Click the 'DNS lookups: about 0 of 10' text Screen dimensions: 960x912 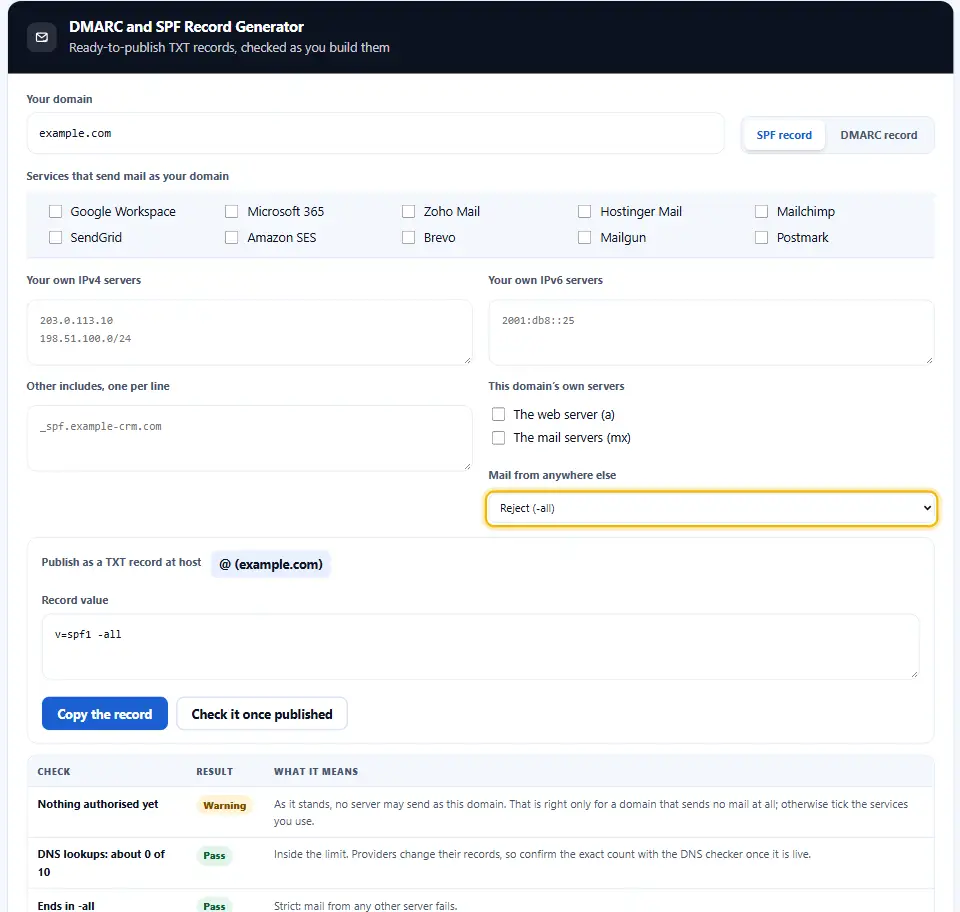click(x=101, y=863)
